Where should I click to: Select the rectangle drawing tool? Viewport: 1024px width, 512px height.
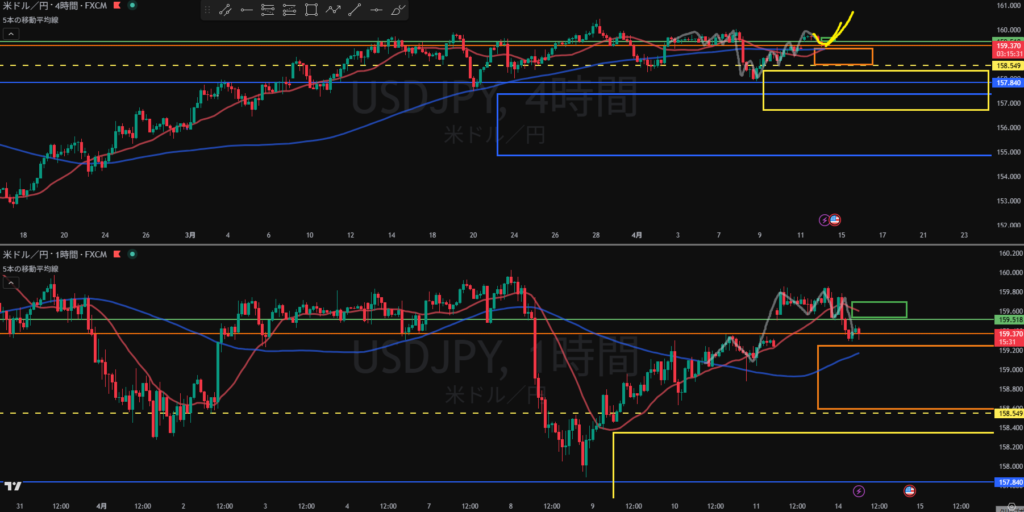pos(311,11)
